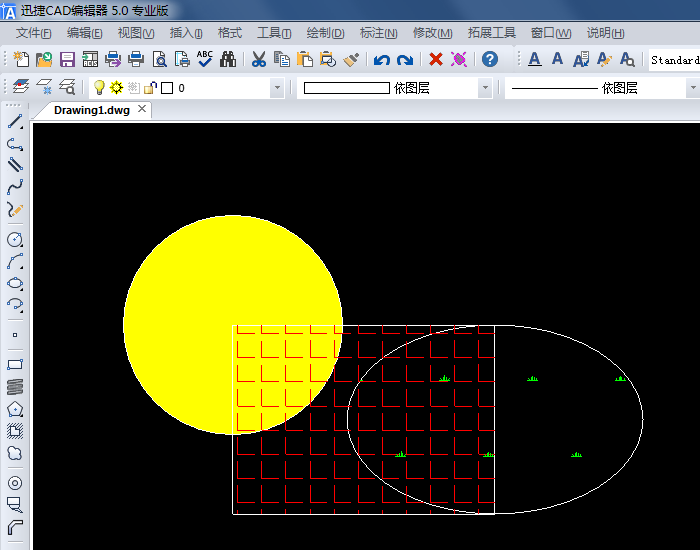
Task: Select the Hatch fill tool
Action: (15, 431)
